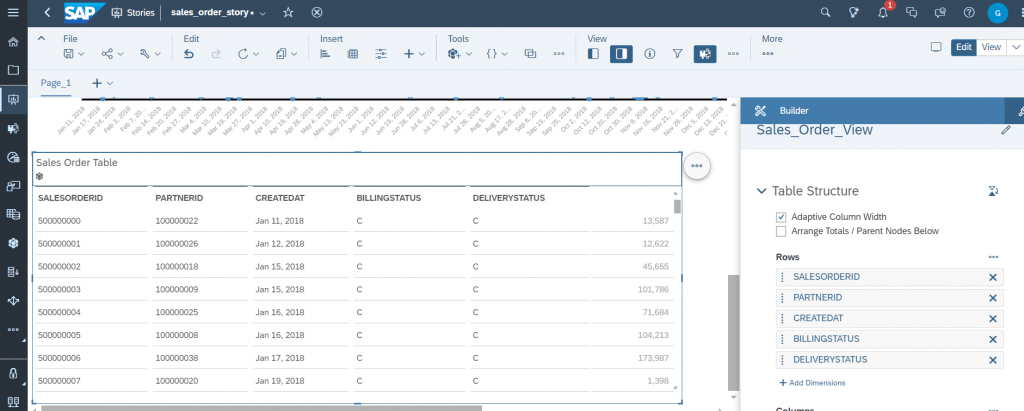Remove SALESORDERID from Rows

point(993,277)
